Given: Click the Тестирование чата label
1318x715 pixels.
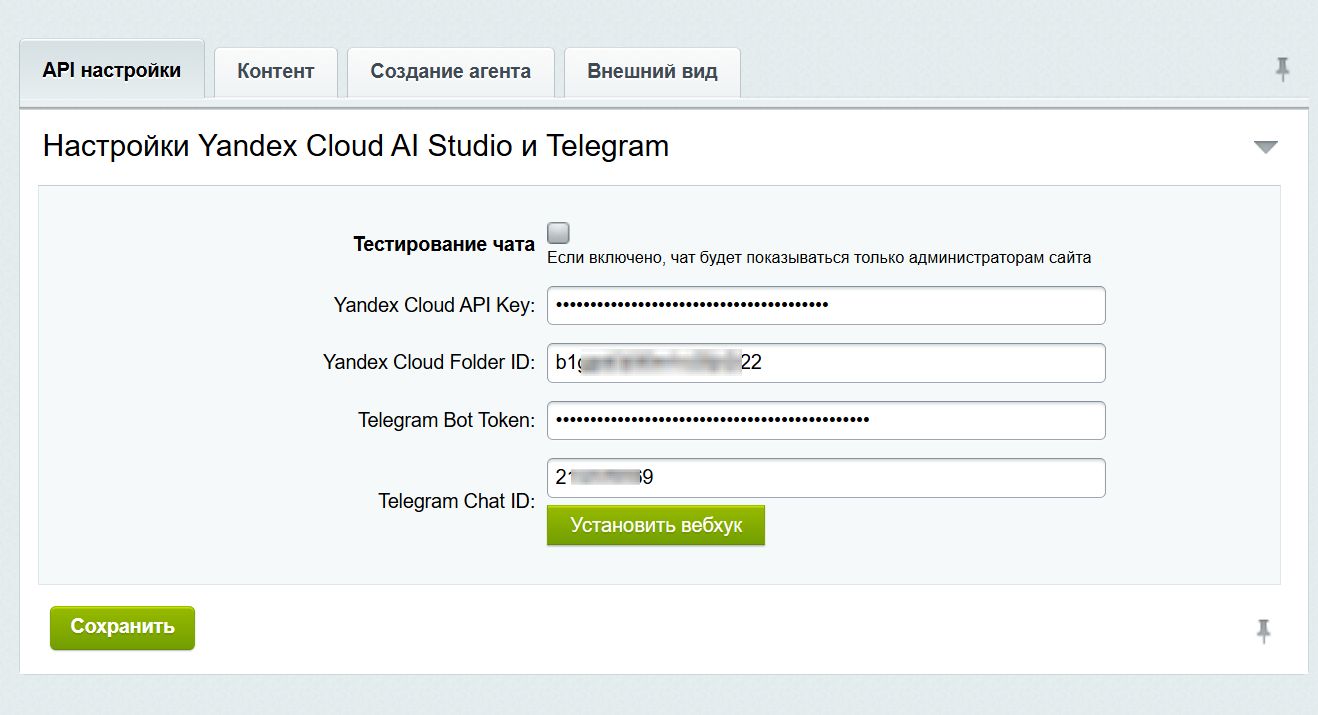Looking at the screenshot, I should 443,245.
